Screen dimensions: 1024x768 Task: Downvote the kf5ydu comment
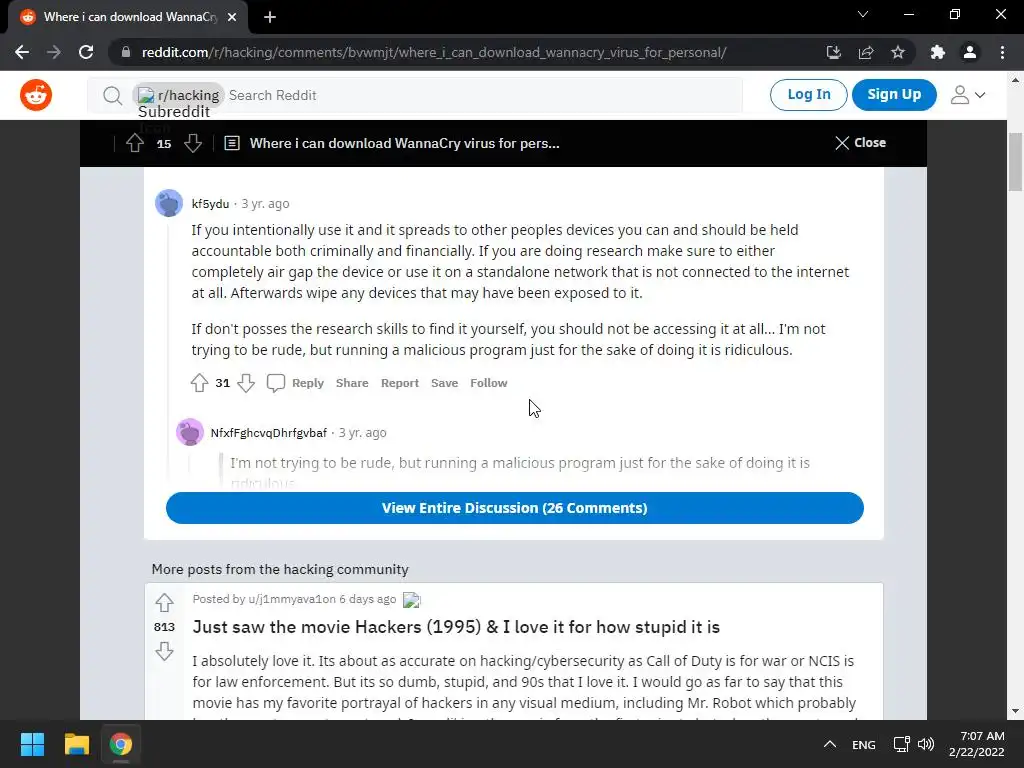tap(246, 383)
